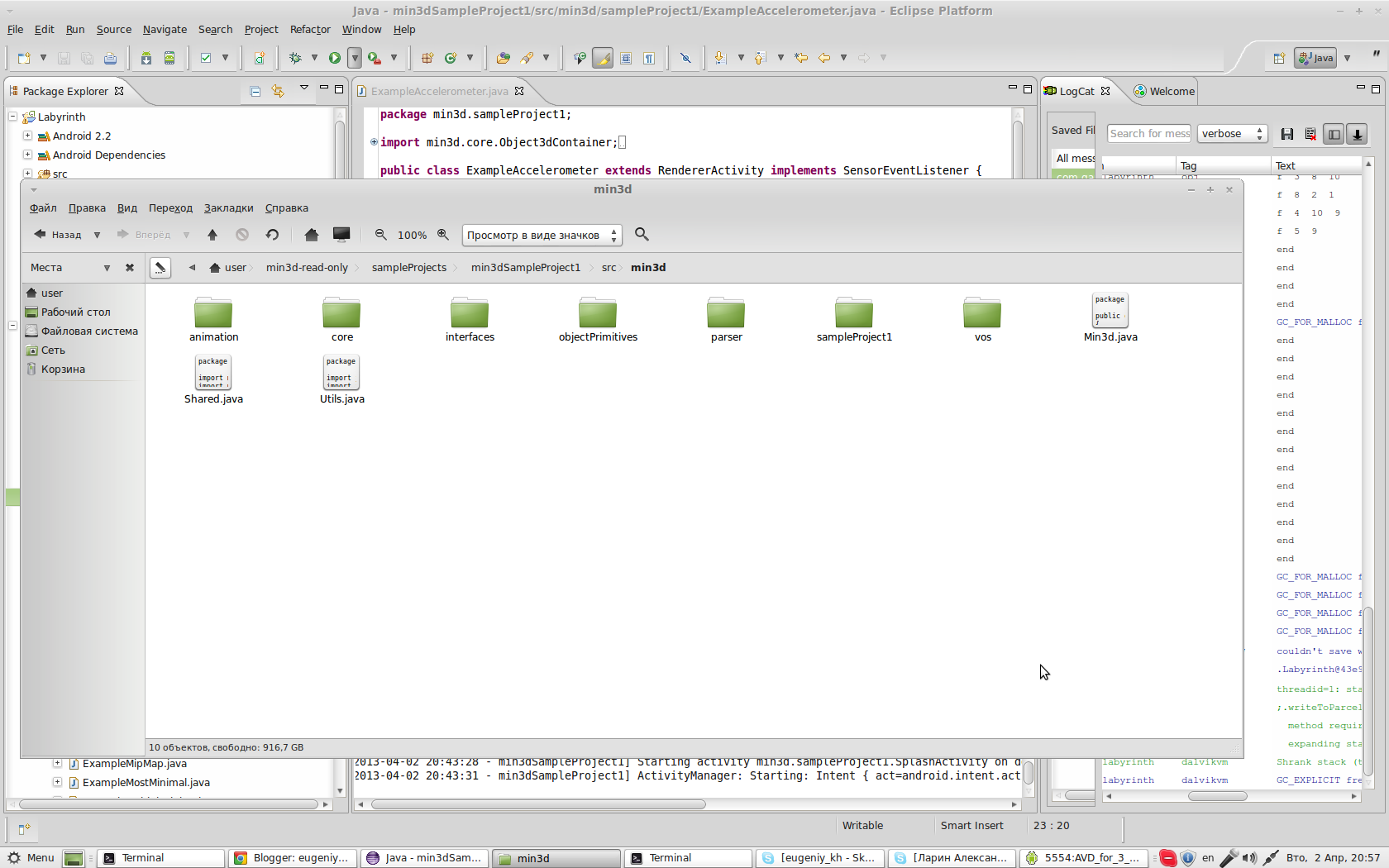The height and width of the screenshot is (868, 1389).
Task: Toggle LogCat scroll lock button
Action: coord(1357,134)
